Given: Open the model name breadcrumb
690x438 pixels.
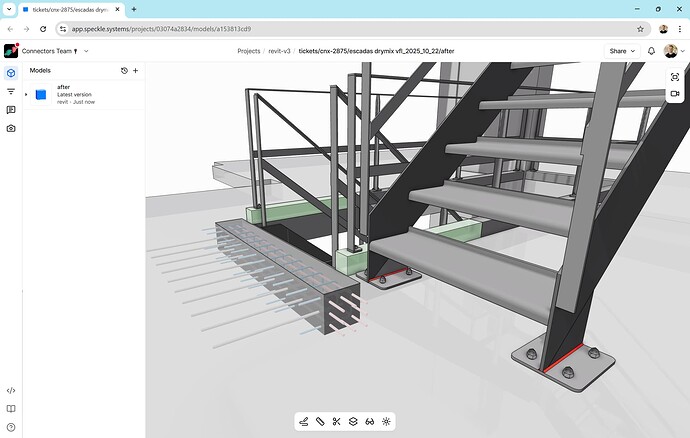Looking at the screenshot, I should click(376, 51).
